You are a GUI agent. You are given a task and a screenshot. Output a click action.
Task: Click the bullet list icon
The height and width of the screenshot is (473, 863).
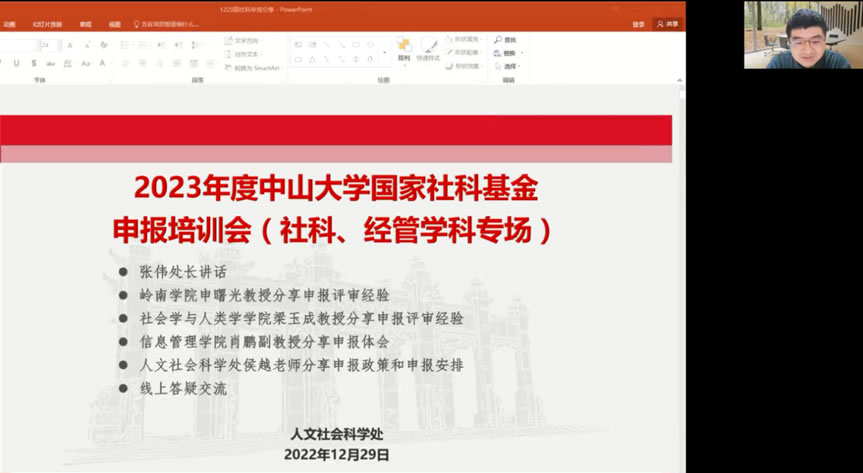(125, 45)
